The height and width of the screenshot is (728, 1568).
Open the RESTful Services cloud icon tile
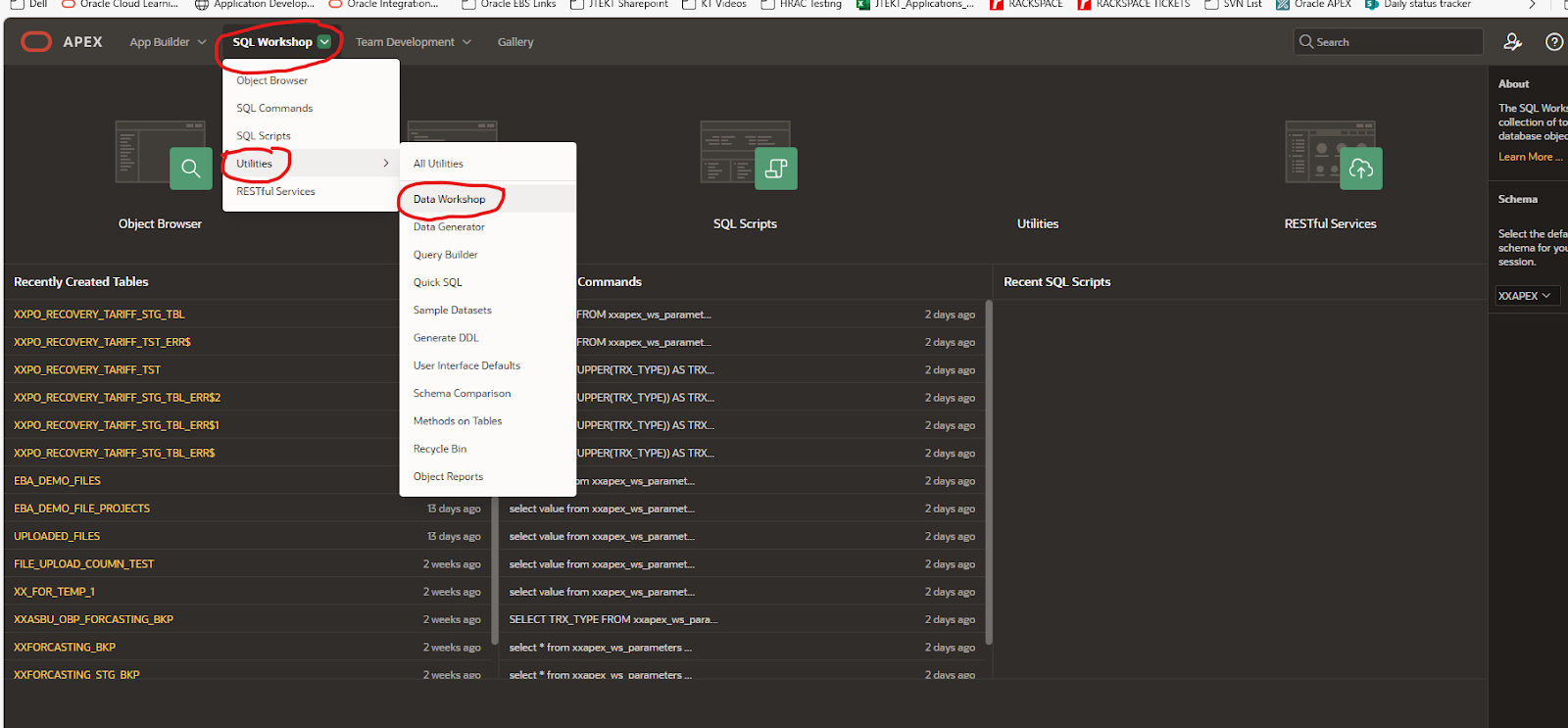point(1361,169)
